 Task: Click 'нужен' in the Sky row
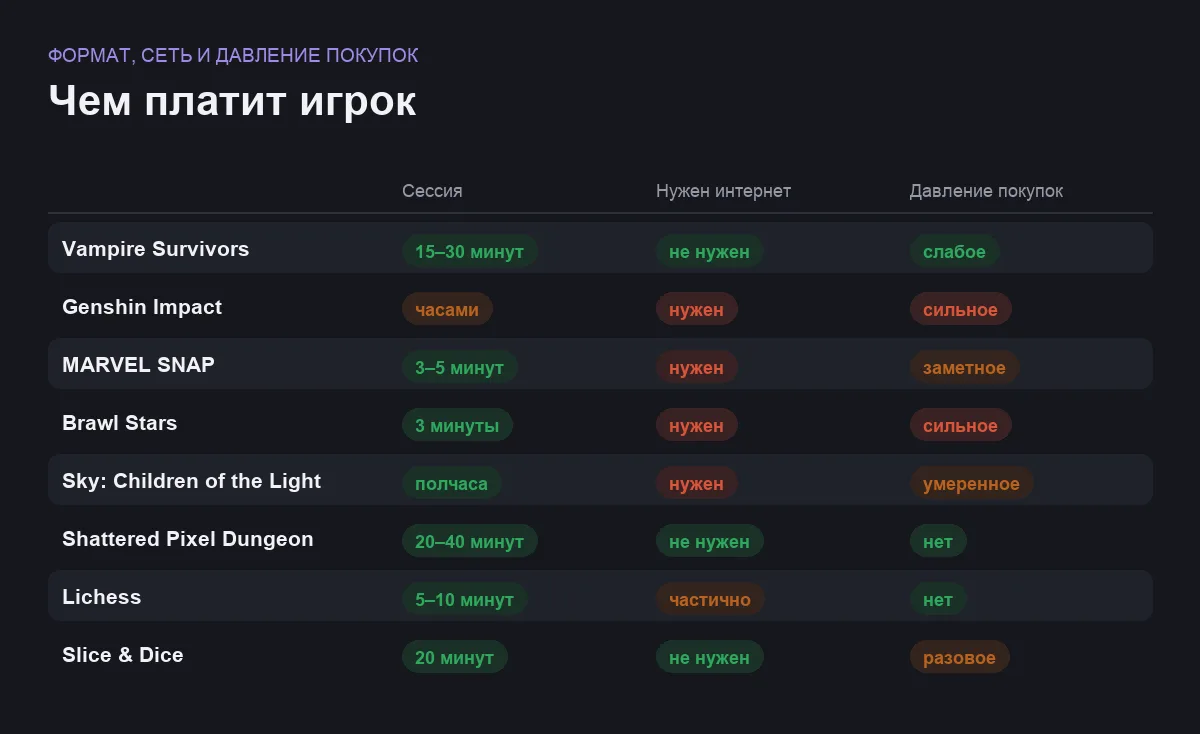[x=697, y=483]
